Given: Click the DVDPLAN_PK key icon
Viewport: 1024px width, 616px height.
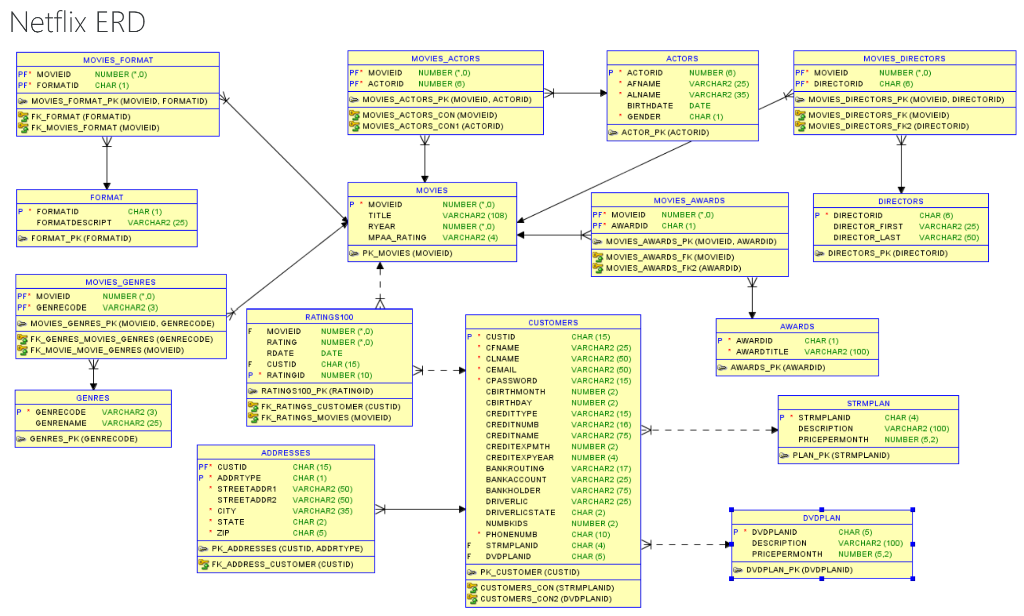Looking at the screenshot, I should (x=737, y=570).
